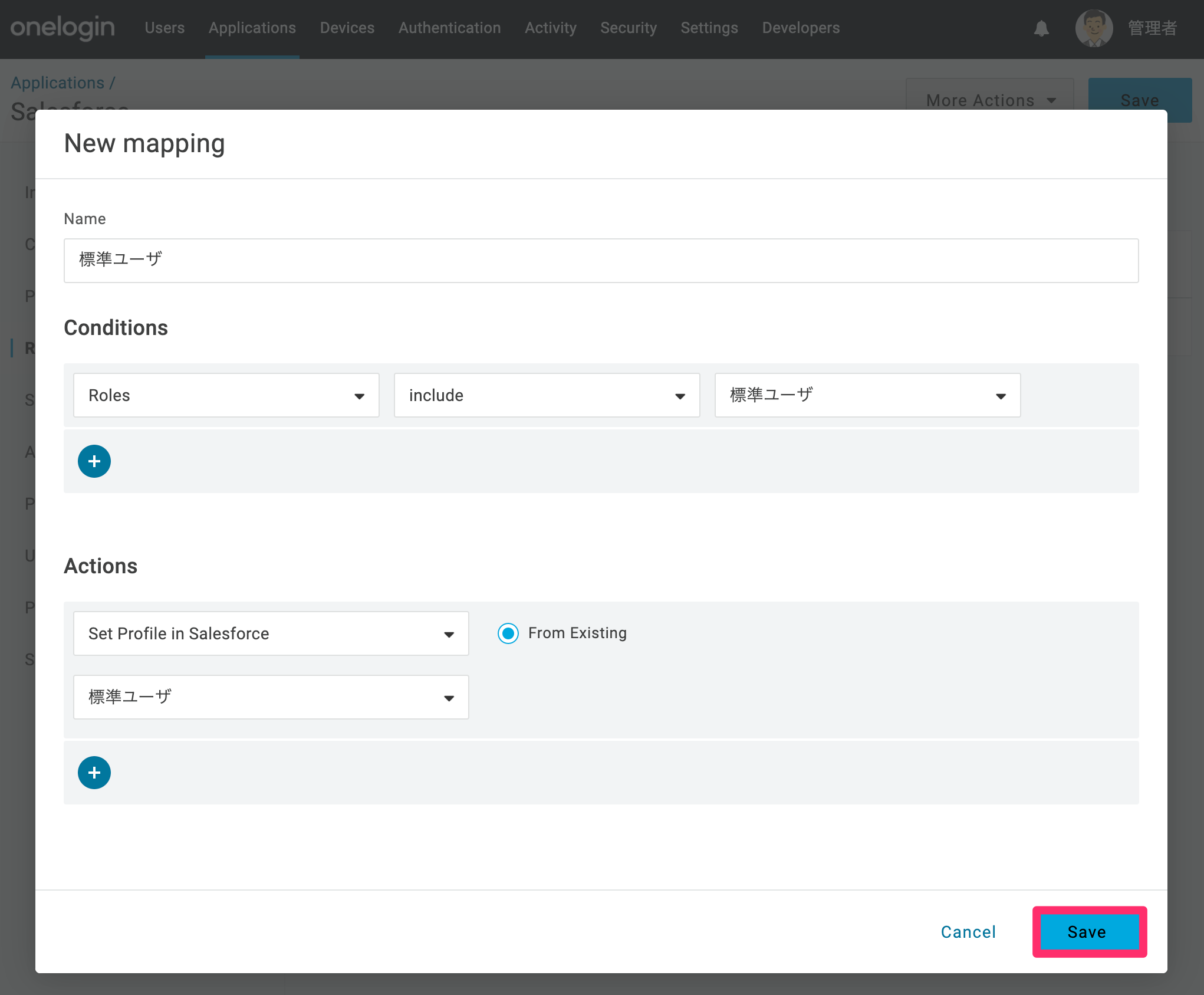Open the Settings menu
Image resolution: width=1204 pixels, height=995 pixels.
click(x=709, y=28)
